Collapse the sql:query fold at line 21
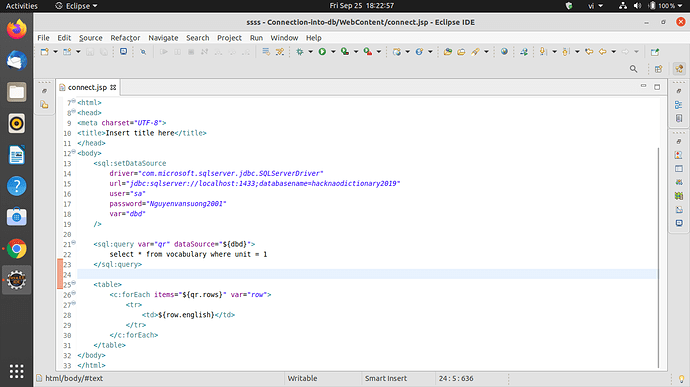This screenshot has width=690, height=387. pyautogui.click(x=74, y=243)
